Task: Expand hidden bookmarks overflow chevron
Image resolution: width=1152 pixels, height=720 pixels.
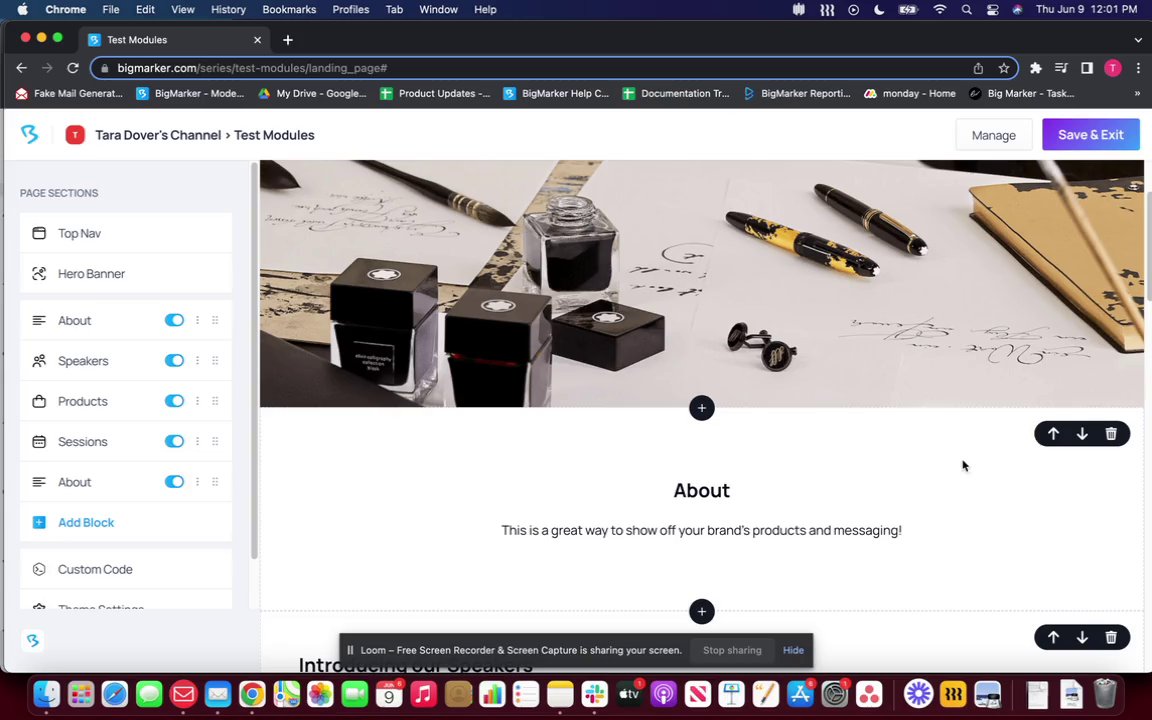Action: point(1137,93)
